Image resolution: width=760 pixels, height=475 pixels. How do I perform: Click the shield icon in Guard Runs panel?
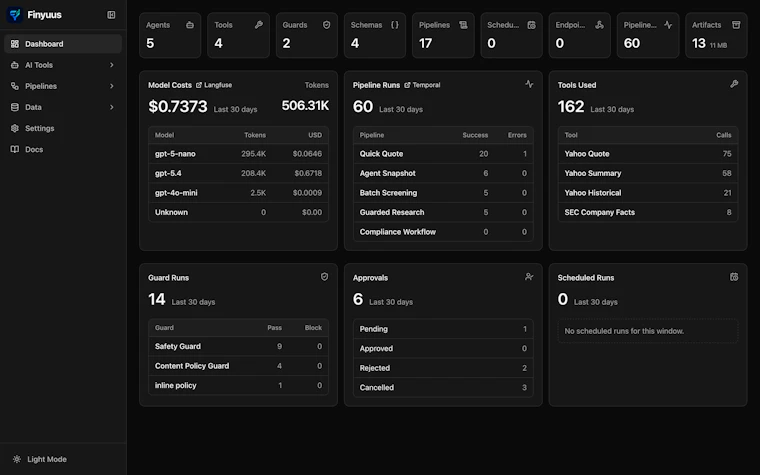pos(325,277)
